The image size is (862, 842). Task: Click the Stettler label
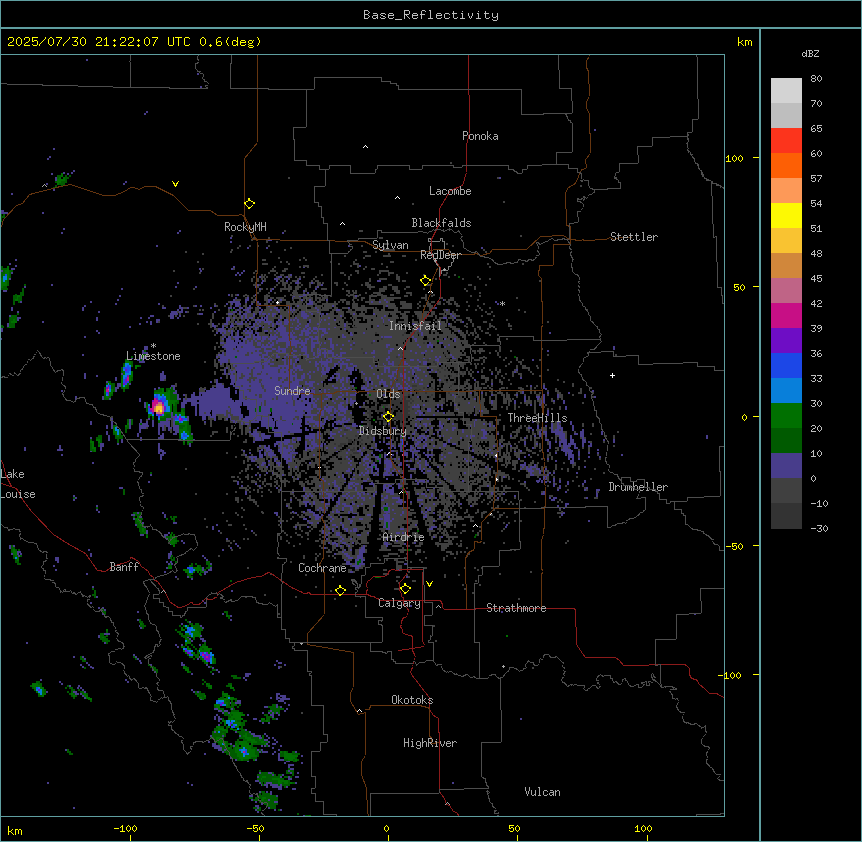click(634, 237)
